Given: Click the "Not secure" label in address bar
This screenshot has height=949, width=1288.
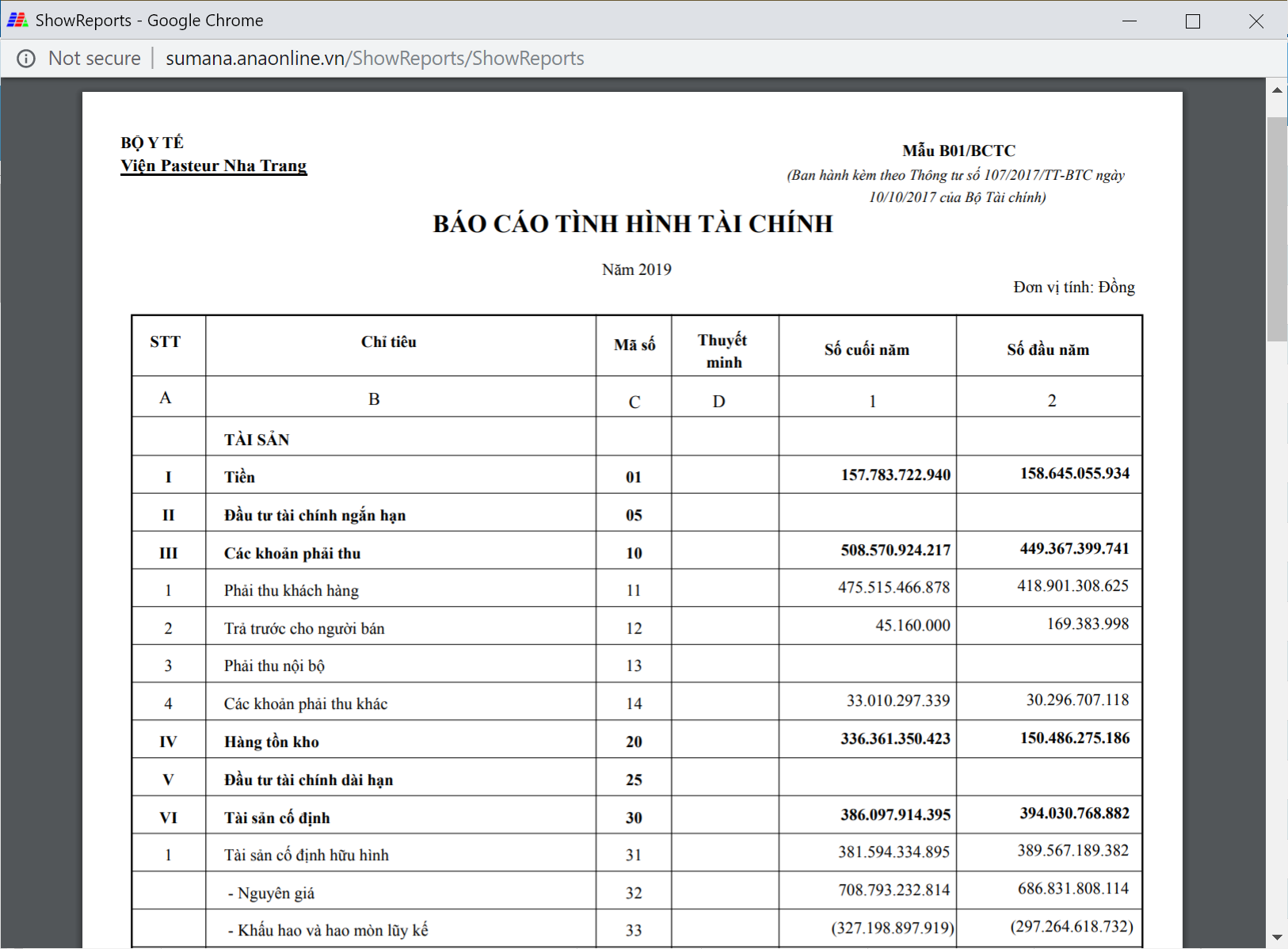Looking at the screenshot, I should pos(94,59).
